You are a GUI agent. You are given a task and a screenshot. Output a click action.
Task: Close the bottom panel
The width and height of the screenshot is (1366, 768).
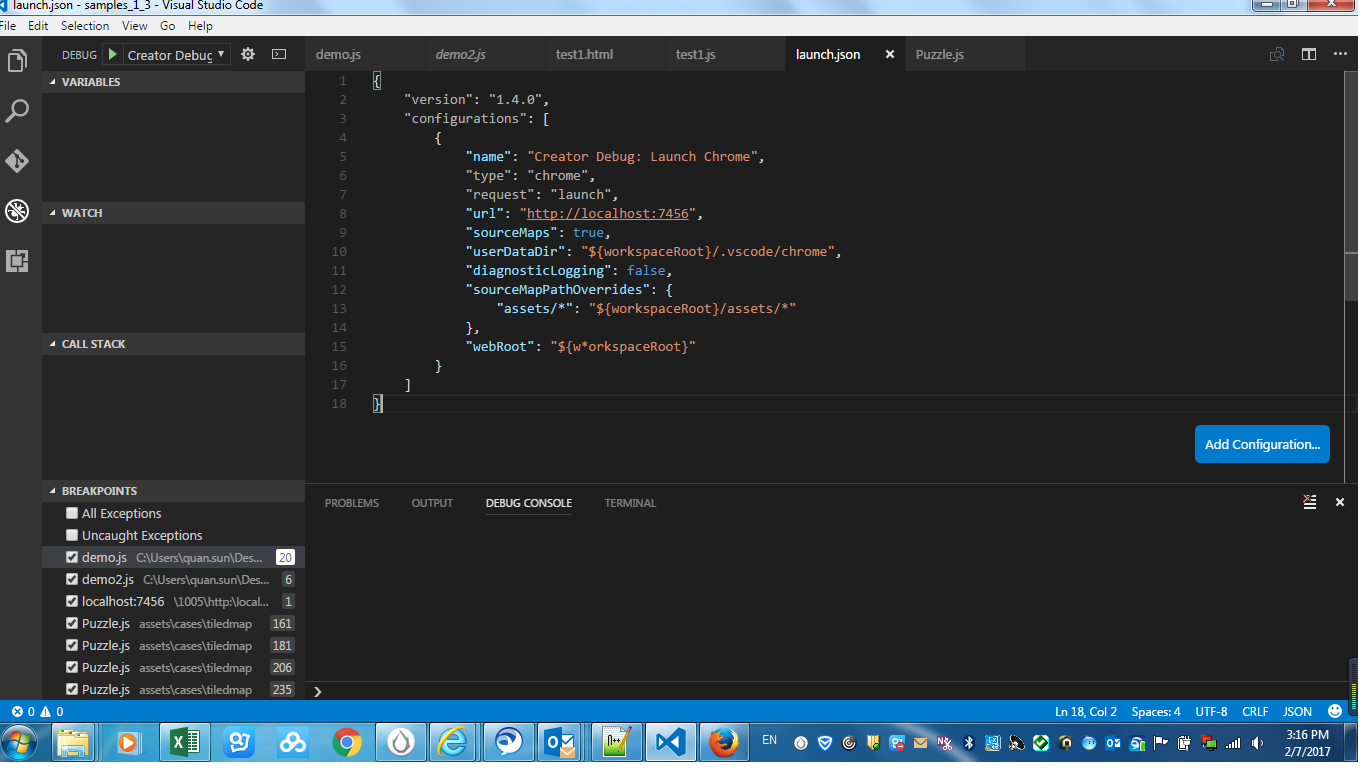[1340, 502]
